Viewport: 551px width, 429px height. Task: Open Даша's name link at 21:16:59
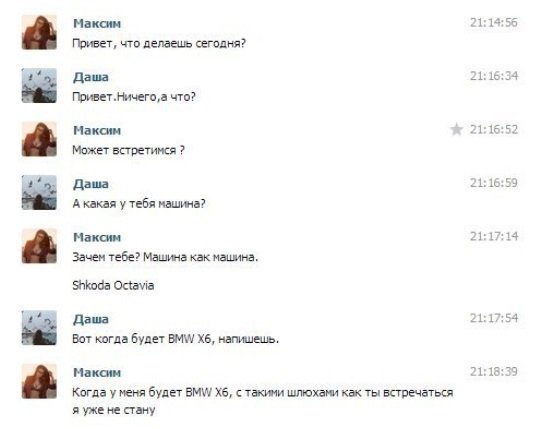91,184
